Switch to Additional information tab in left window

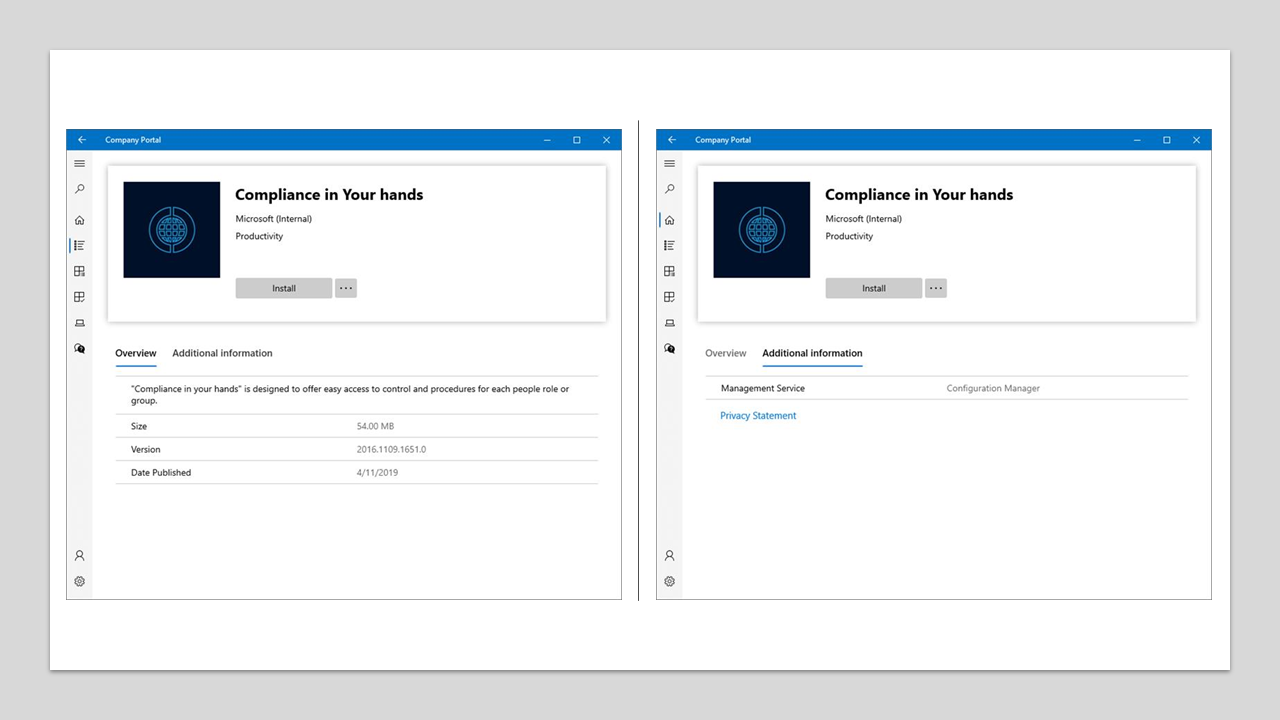222,353
